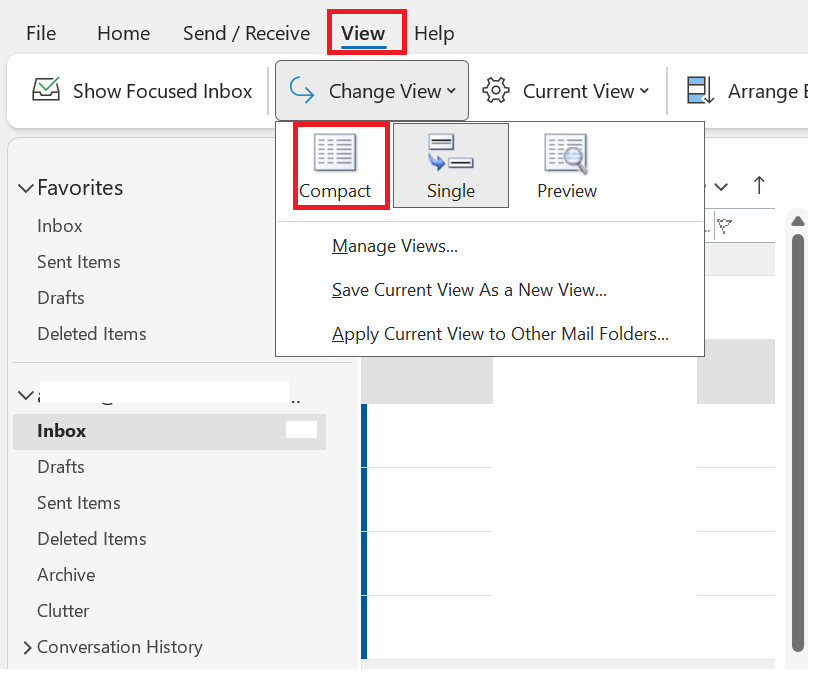
Task: Open Sent Items under Favorites
Action: [79, 262]
